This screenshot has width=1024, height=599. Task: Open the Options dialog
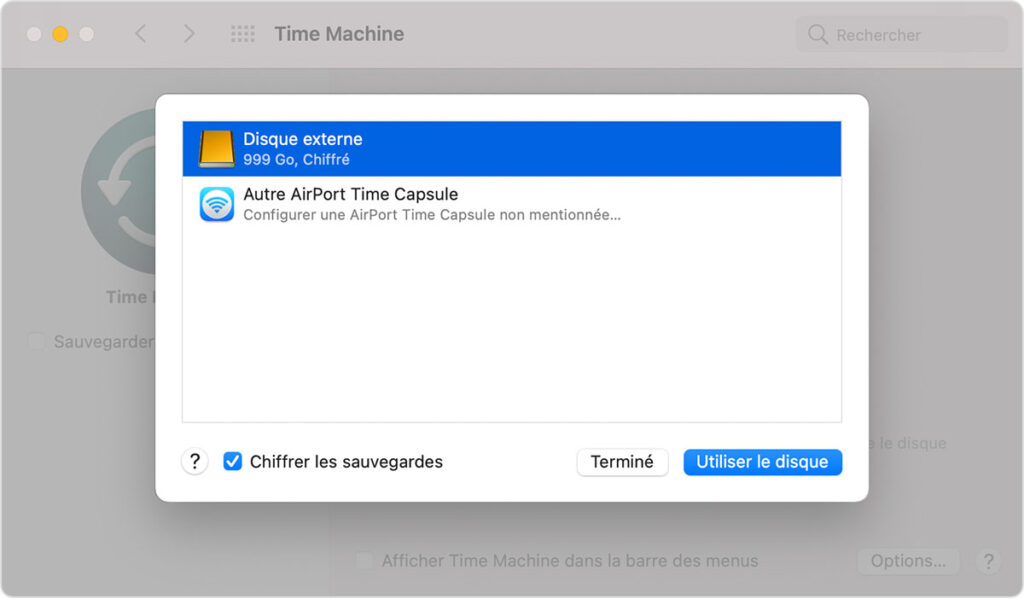(908, 561)
